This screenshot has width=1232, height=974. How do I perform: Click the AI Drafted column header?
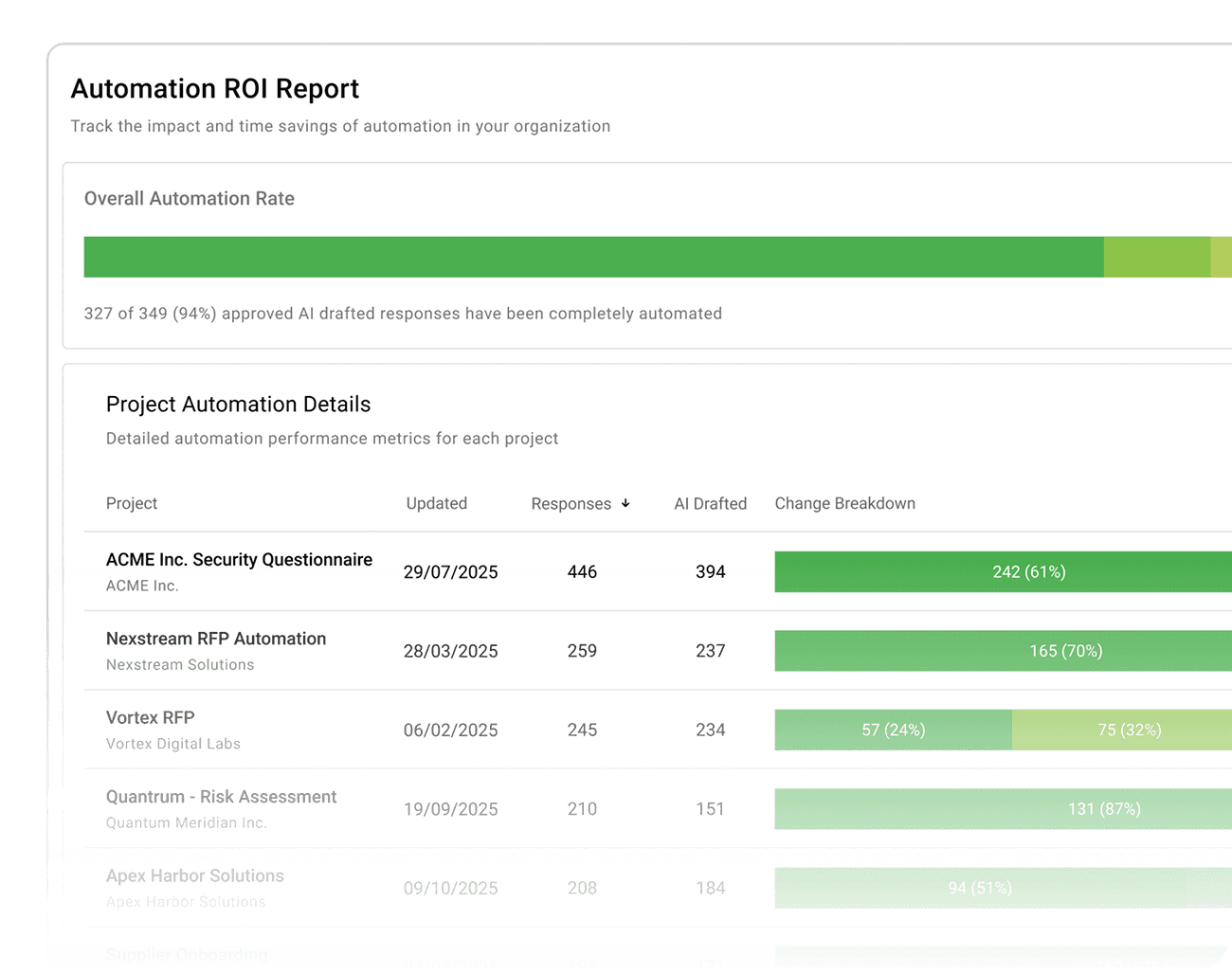(711, 503)
